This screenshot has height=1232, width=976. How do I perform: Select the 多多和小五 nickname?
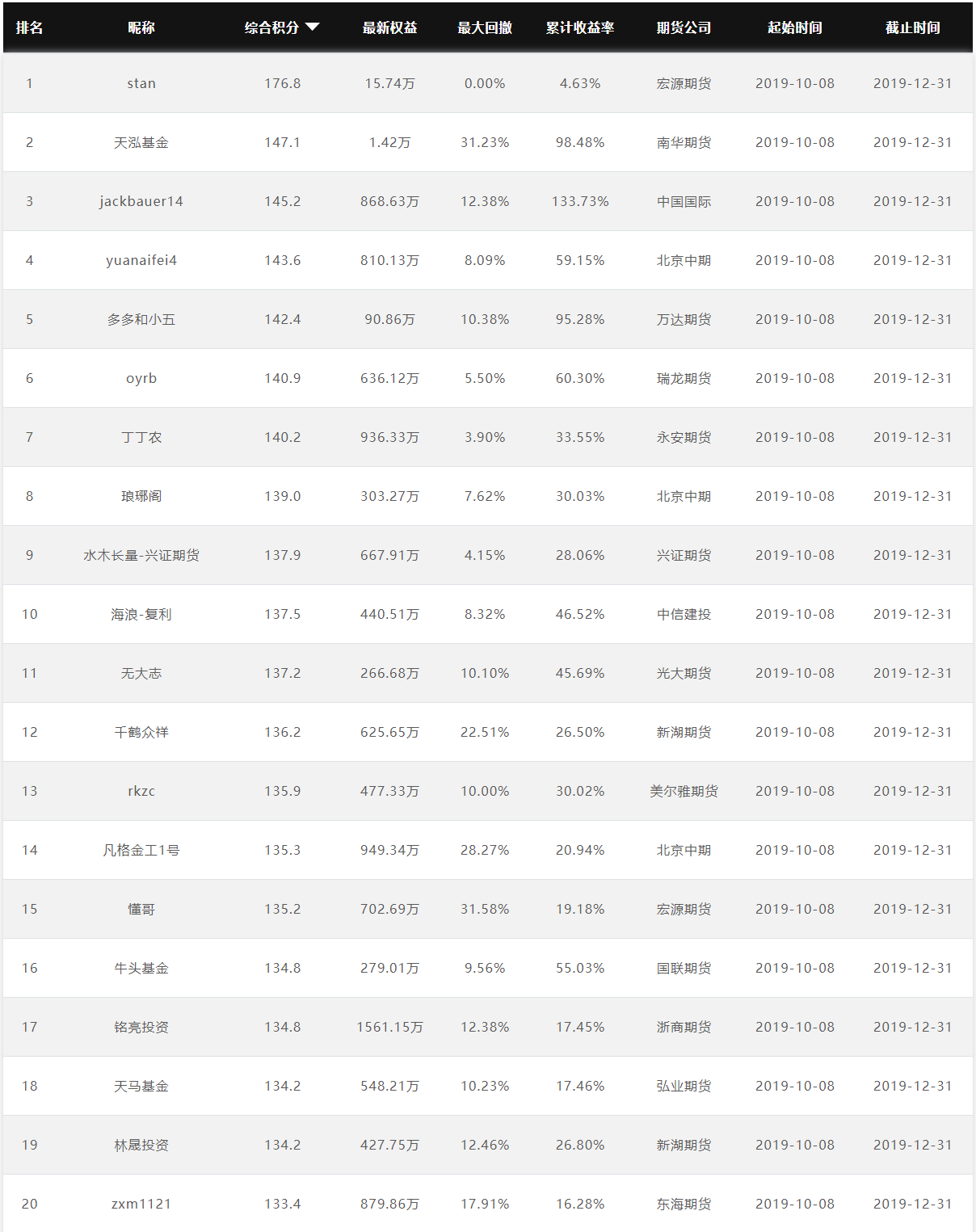pos(141,319)
